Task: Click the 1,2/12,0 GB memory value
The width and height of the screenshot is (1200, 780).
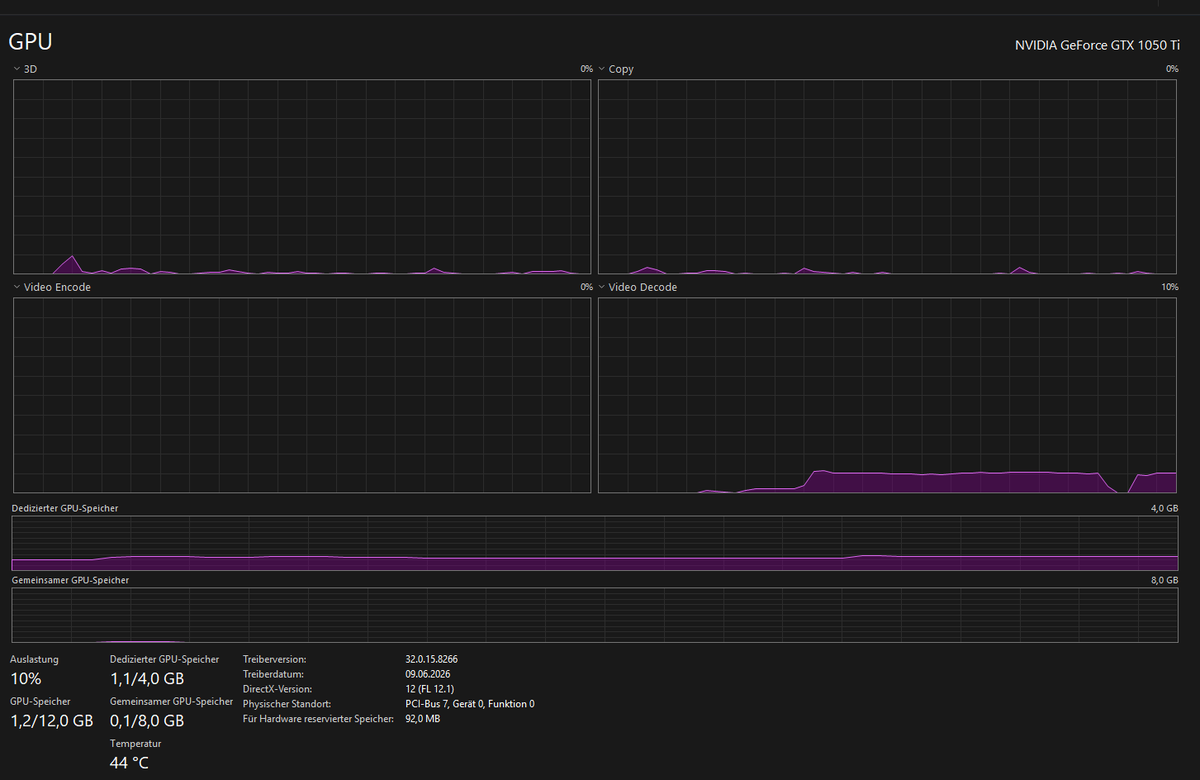Action: coord(52,720)
